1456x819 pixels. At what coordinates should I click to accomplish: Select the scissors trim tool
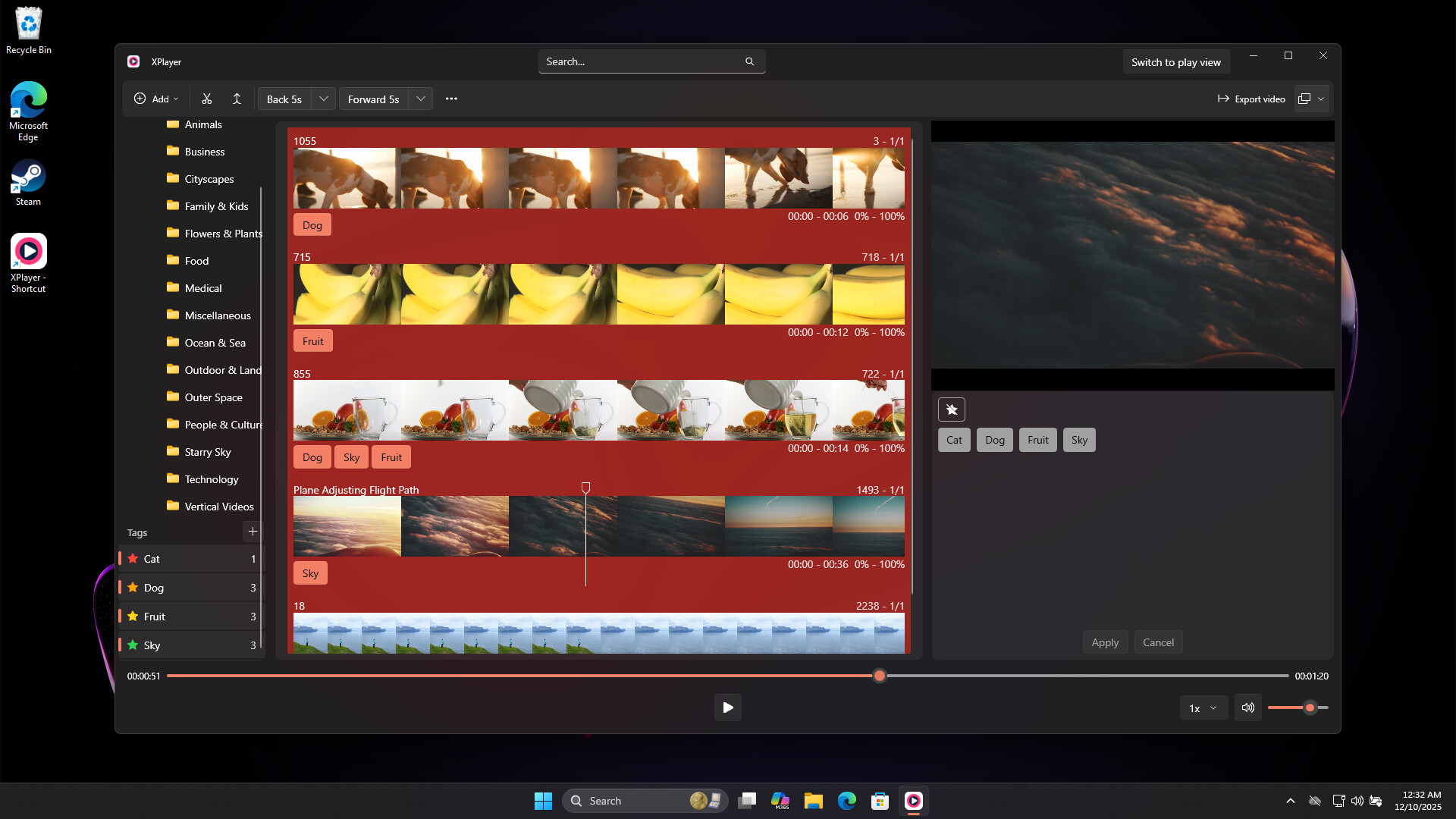(206, 99)
